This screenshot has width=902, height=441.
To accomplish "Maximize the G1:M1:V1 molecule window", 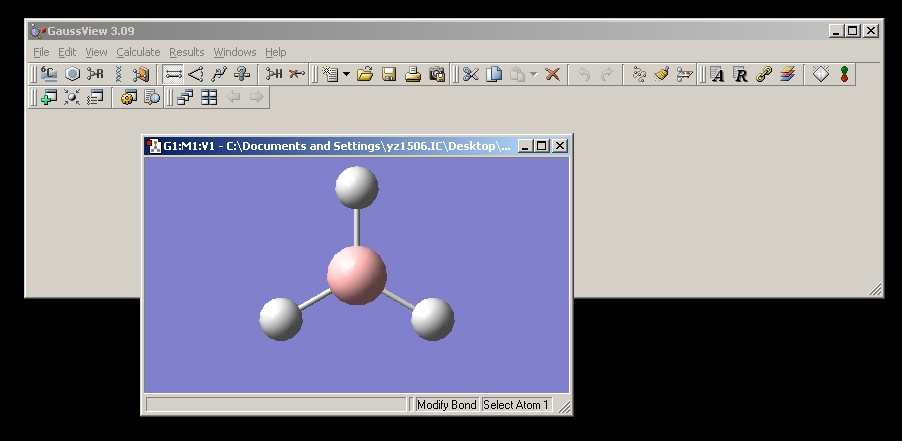I will coord(541,146).
